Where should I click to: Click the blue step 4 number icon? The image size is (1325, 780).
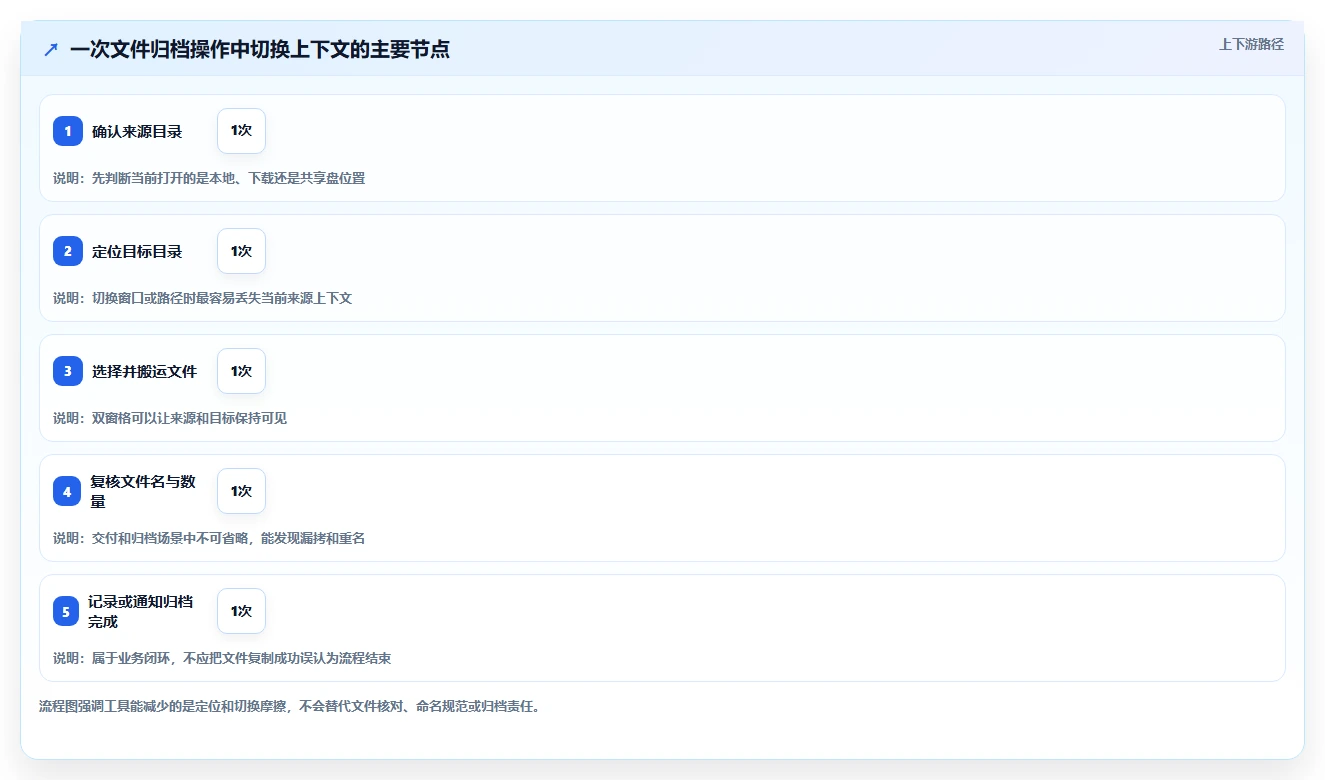pyautogui.click(x=67, y=491)
